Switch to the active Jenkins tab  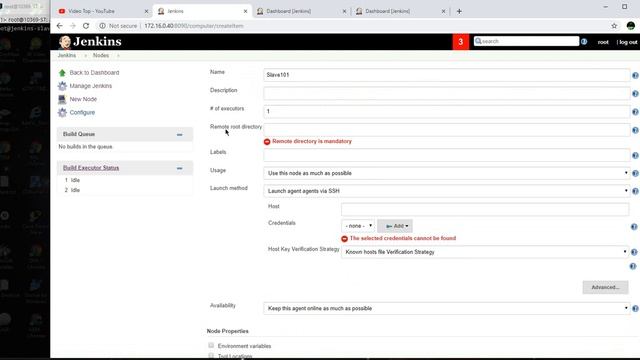pos(201,11)
